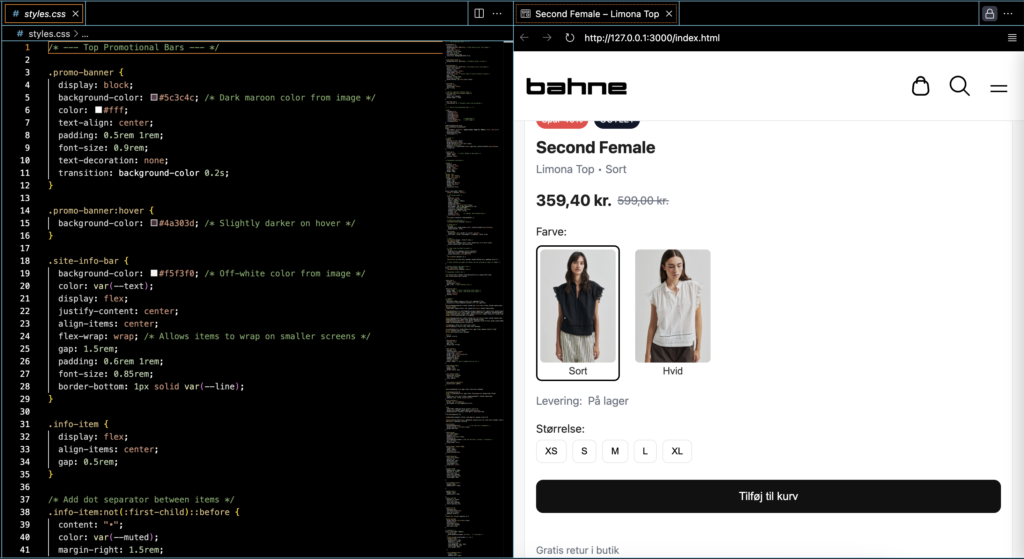Click the Limona Top • Sort subtitle
1024x559 pixels.
click(x=581, y=169)
